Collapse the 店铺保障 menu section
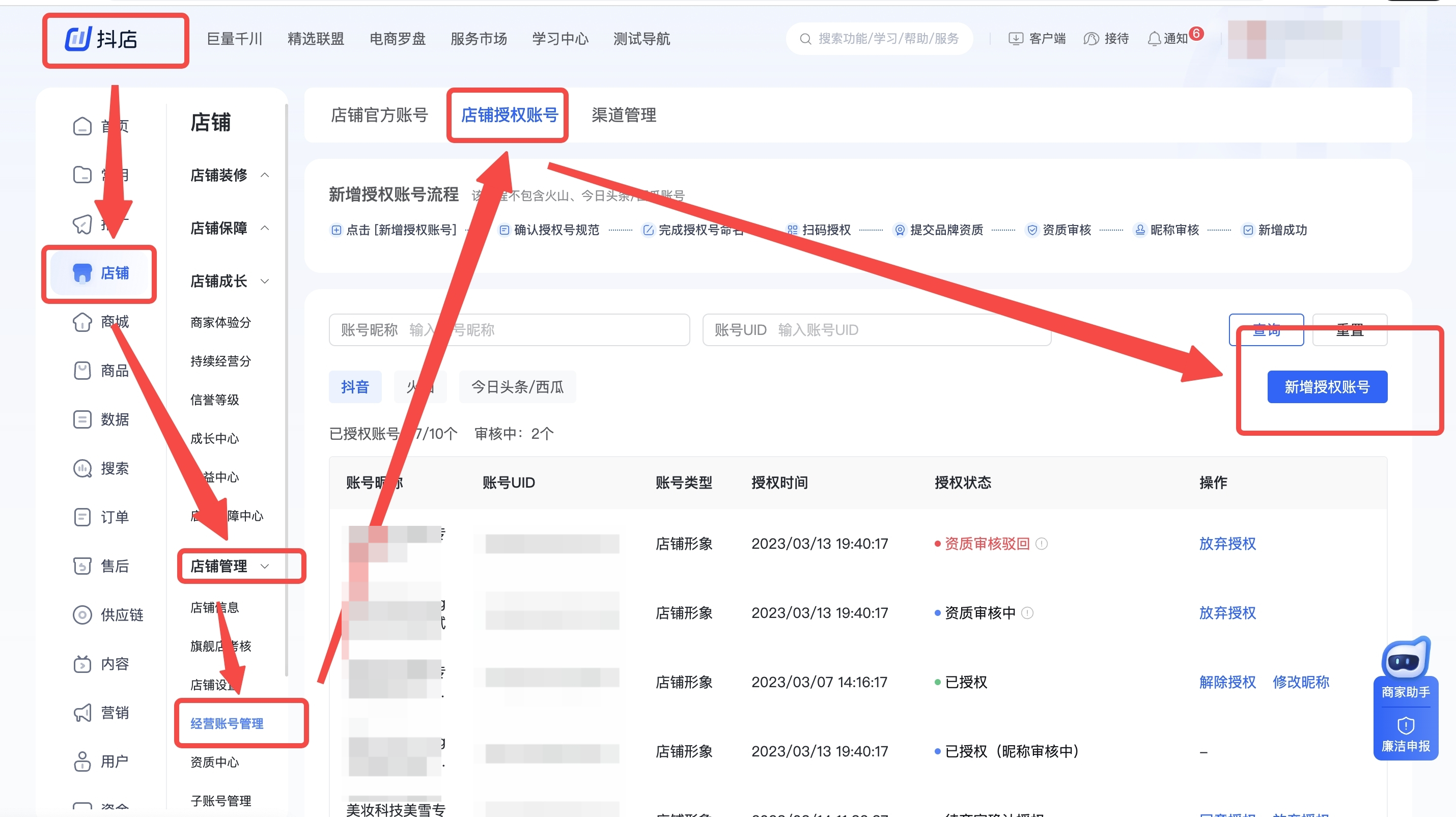The height and width of the screenshot is (817, 1456). point(265,228)
